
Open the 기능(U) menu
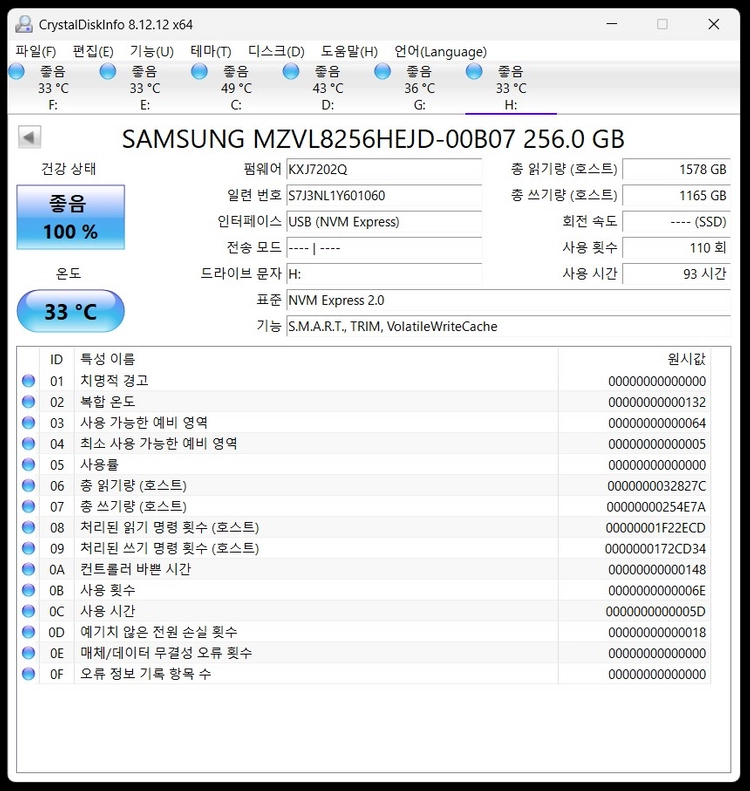152,51
